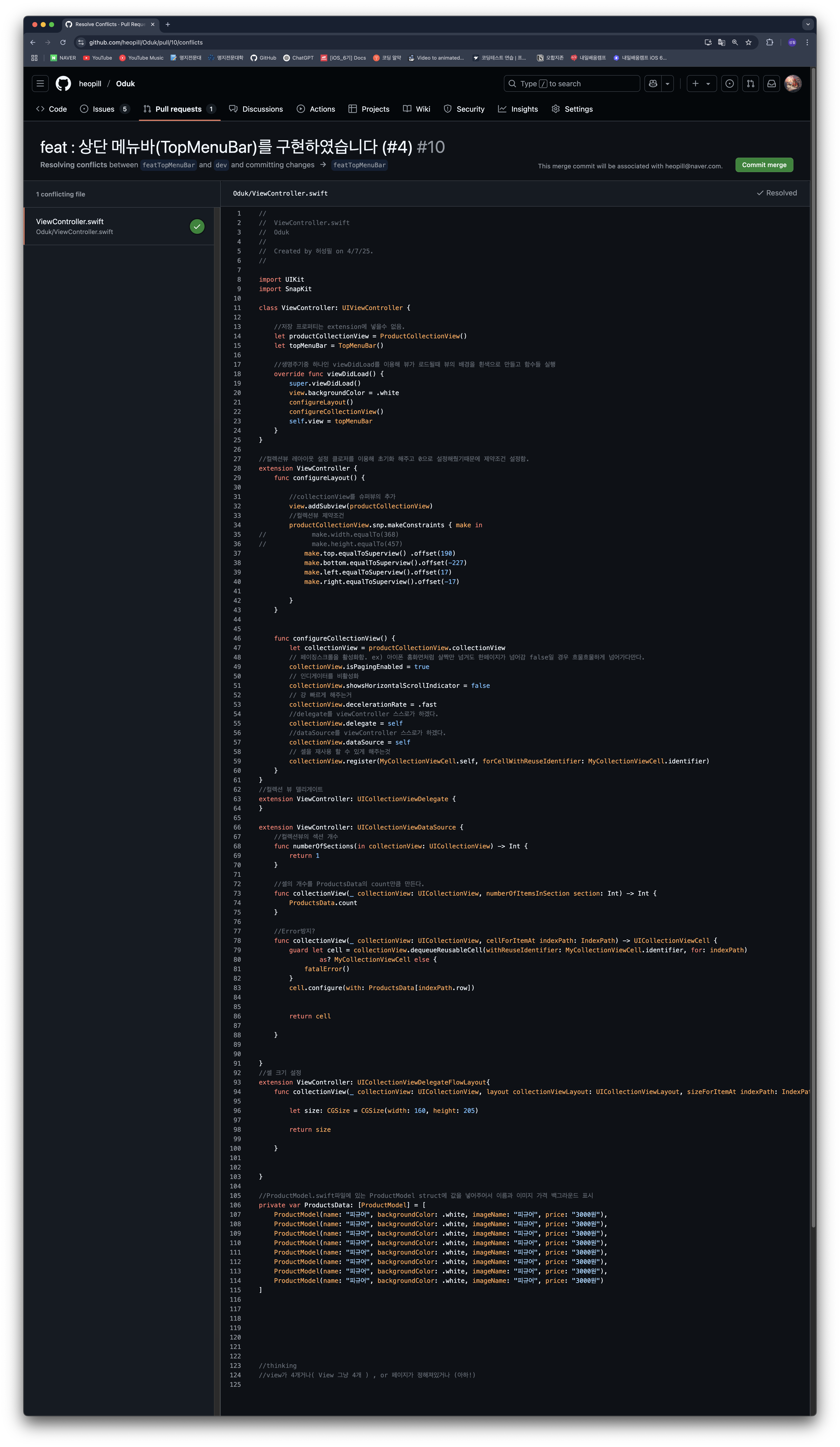Click the GitHub Octocat logo

pyautogui.click(x=63, y=83)
